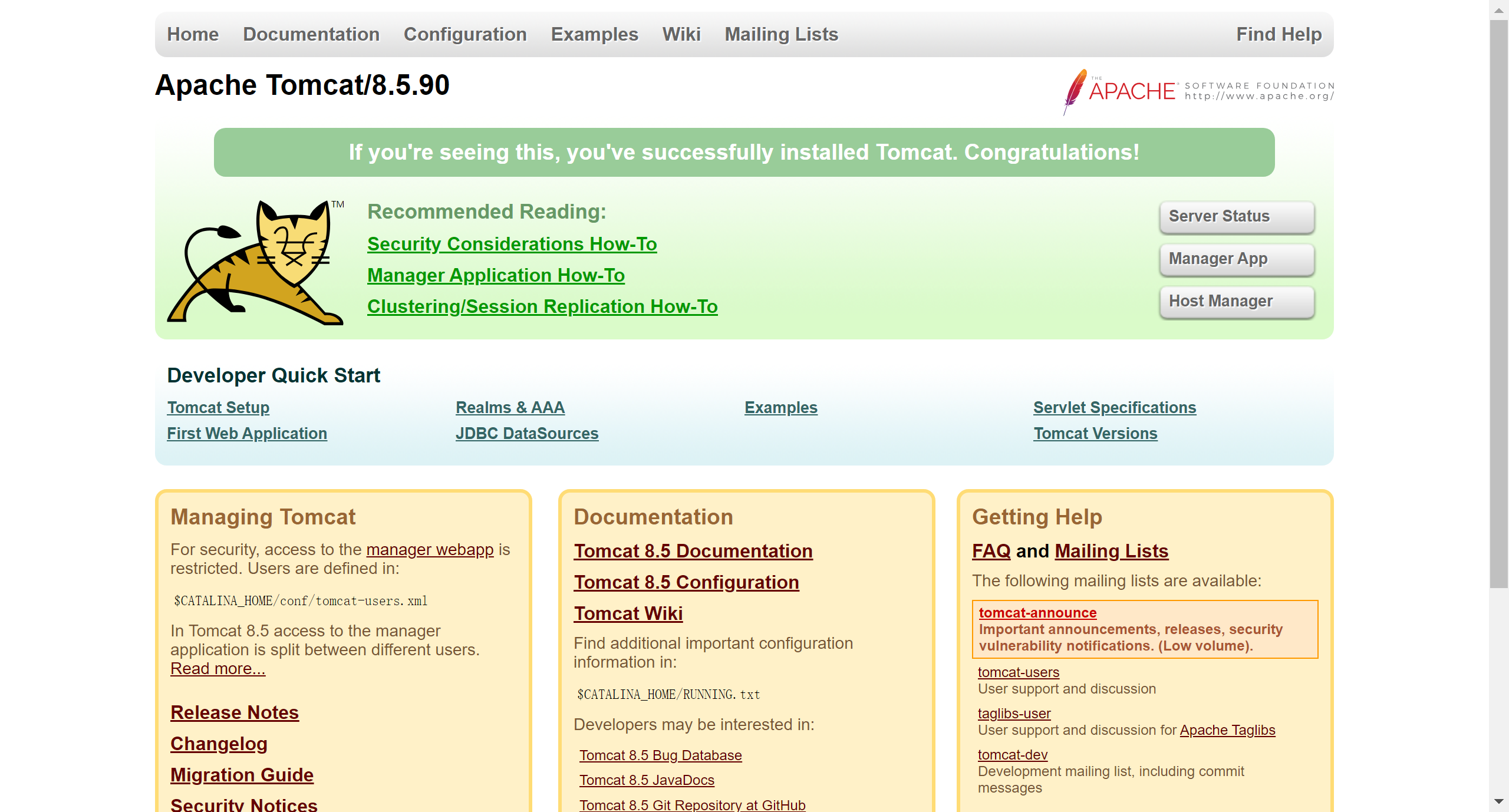
Task: Open Tomcat Wiki link
Action: 628,613
